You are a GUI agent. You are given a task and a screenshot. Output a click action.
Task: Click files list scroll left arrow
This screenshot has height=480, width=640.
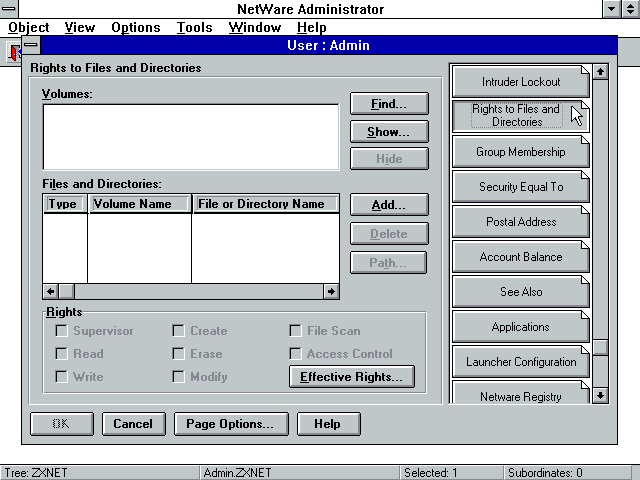pos(51,291)
